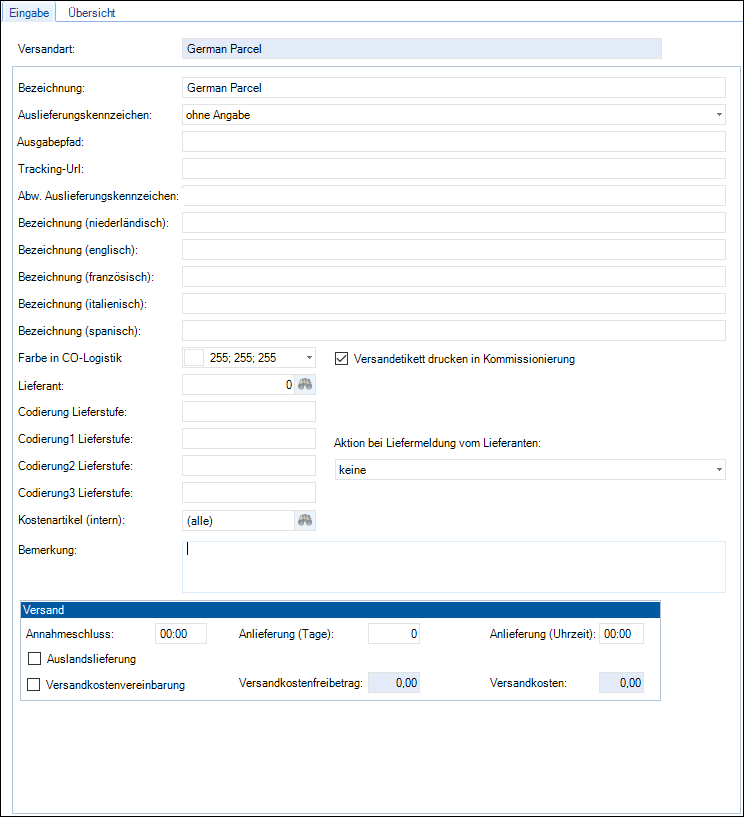The height and width of the screenshot is (817, 744).
Task: Click the Bezeichnung field containing German Parcel
Action: click(x=453, y=88)
